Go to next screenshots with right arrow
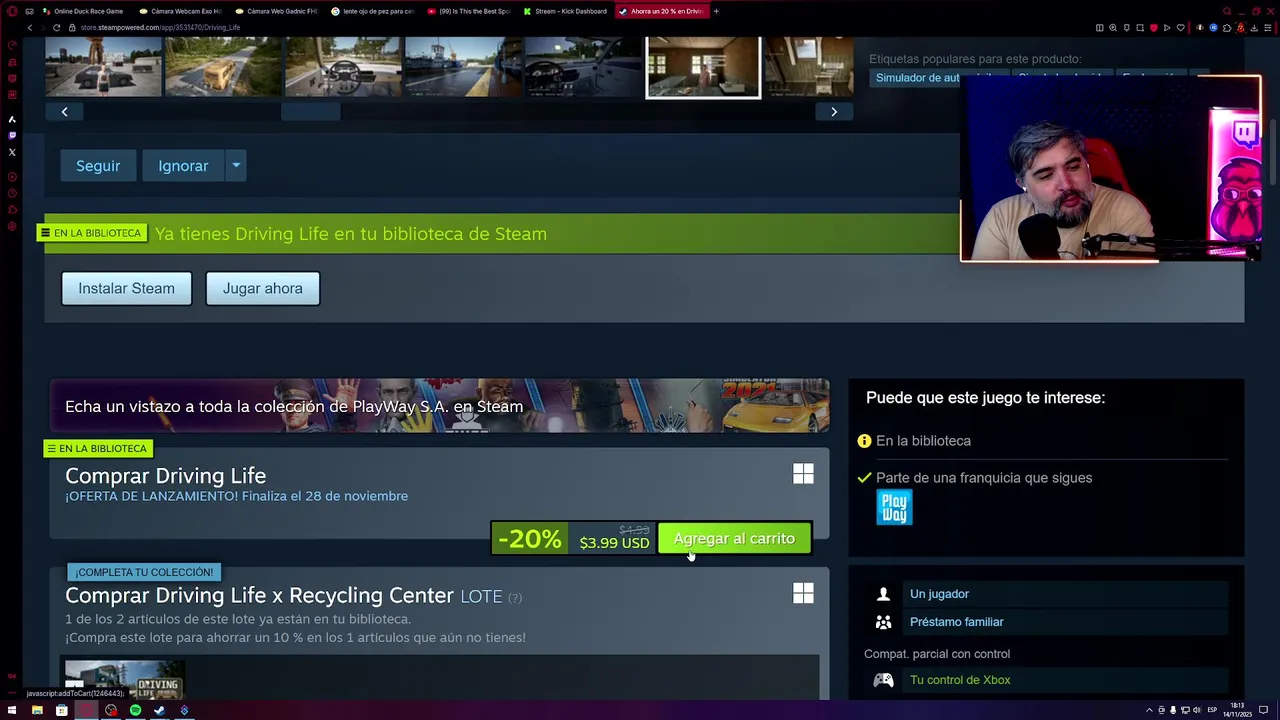The height and width of the screenshot is (720, 1280). 834,112
